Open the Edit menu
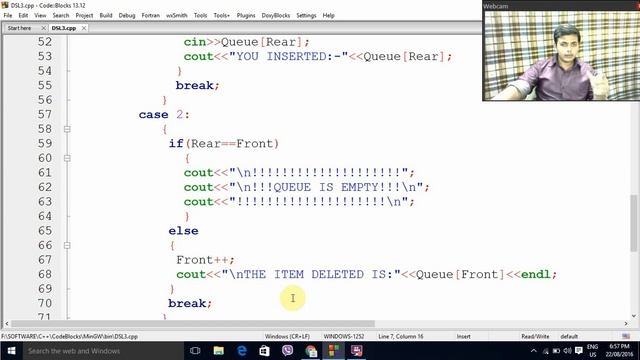The image size is (640, 360). [23, 16]
